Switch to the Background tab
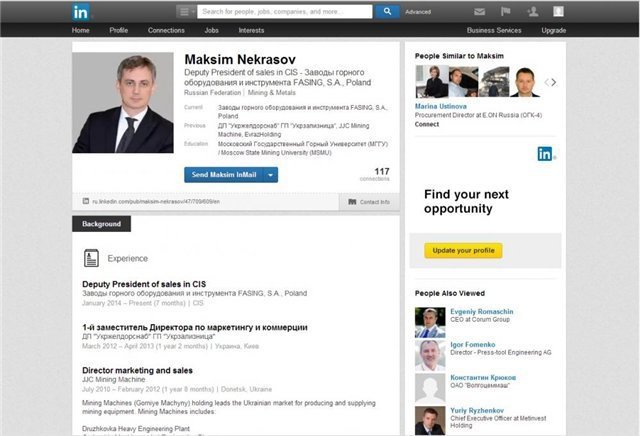 click(x=101, y=224)
